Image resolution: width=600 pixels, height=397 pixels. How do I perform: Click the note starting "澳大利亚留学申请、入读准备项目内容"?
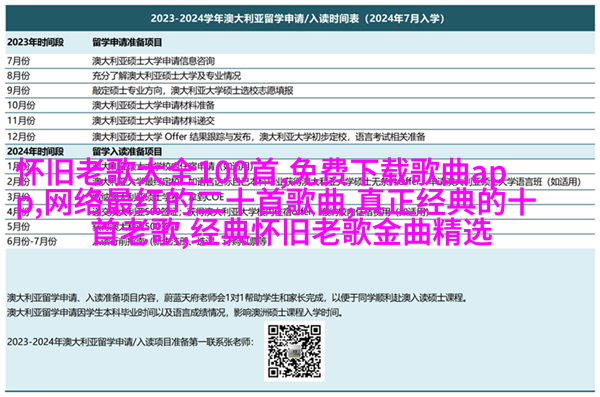[x=237, y=298]
